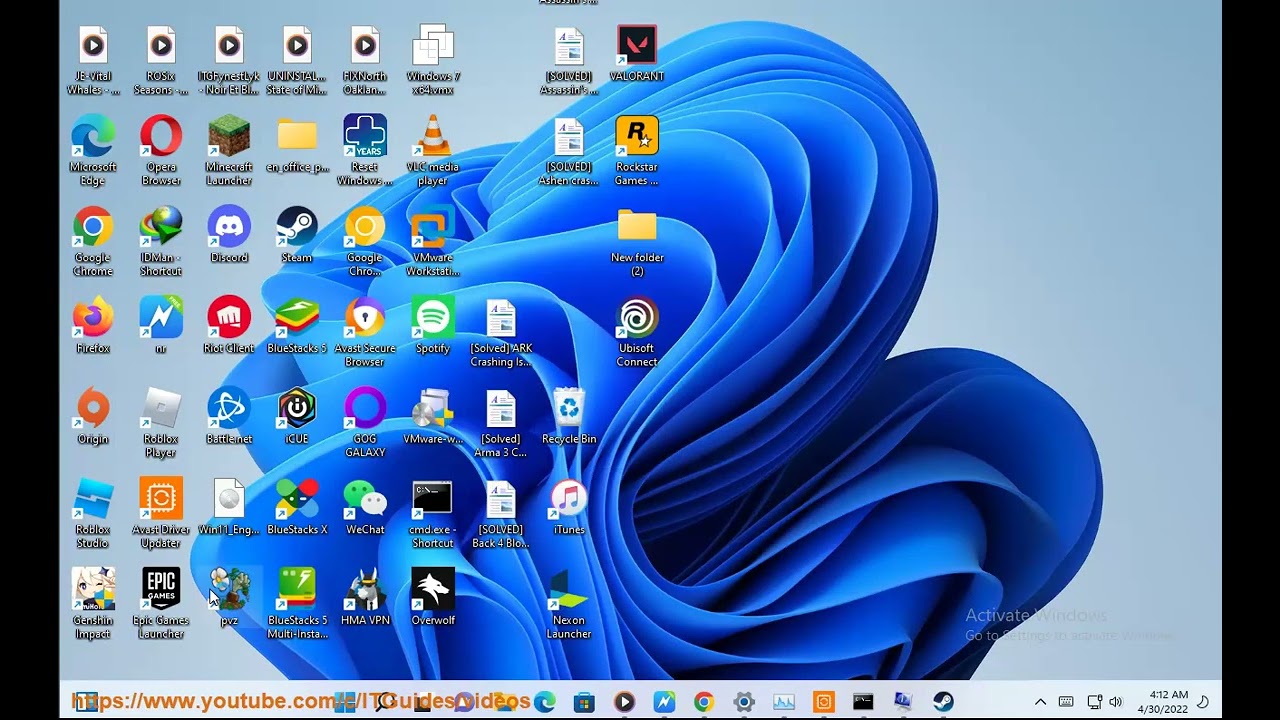
Task: Select the Opera Browser desktop icon
Action: click(x=161, y=151)
